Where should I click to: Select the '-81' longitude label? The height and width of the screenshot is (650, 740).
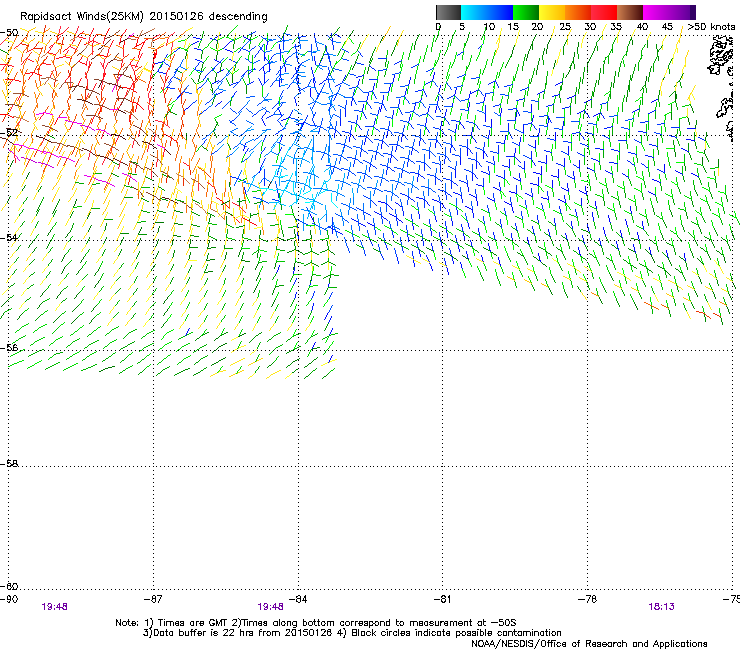click(442, 599)
